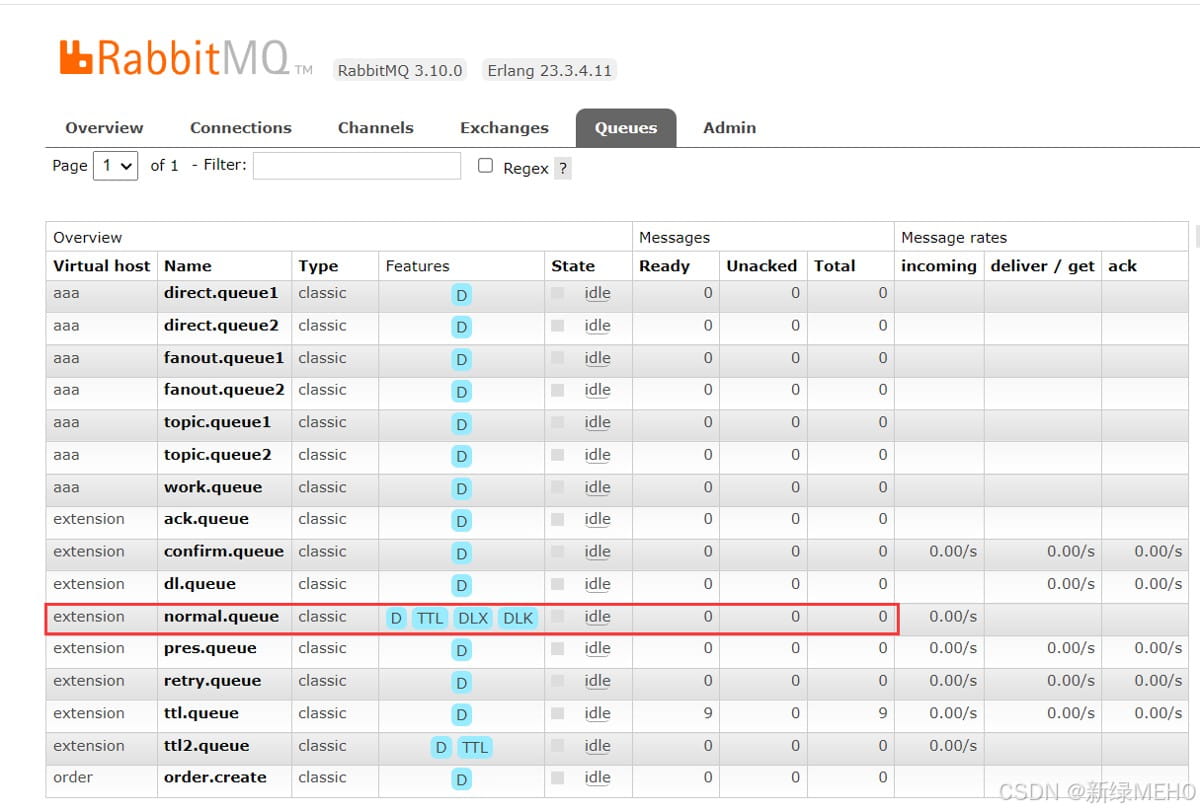This screenshot has height=811, width=1200.
Task: Open the Page number dropdown
Action: [x=115, y=166]
